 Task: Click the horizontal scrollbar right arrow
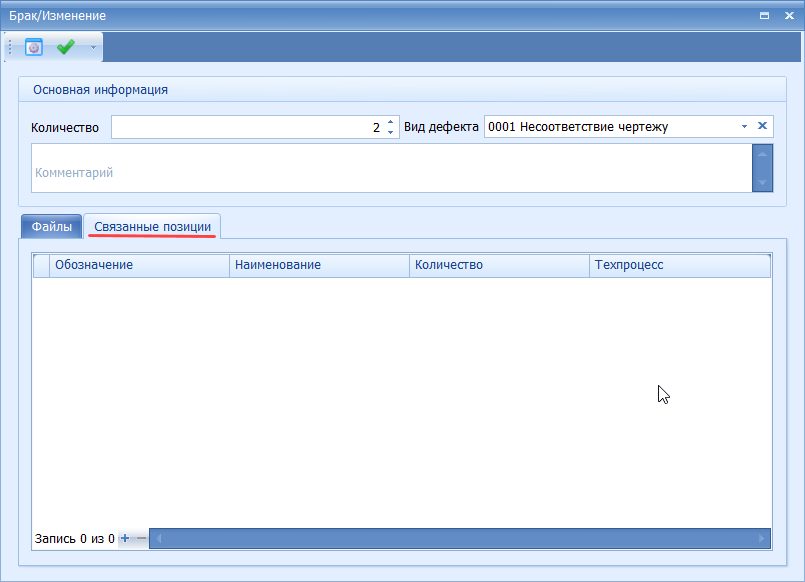point(762,539)
